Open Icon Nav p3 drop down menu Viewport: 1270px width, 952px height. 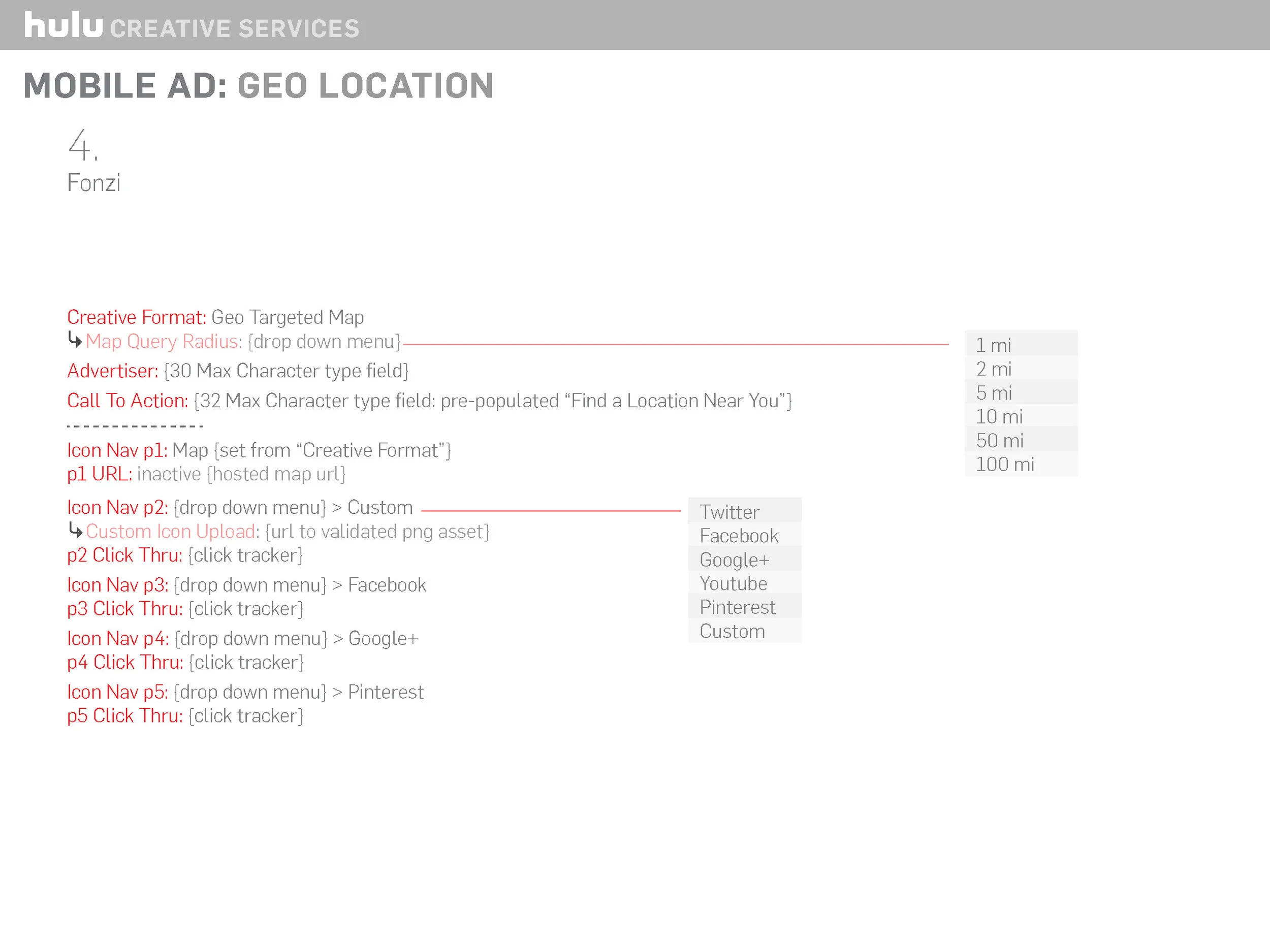pyautogui.click(x=250, y=585)
